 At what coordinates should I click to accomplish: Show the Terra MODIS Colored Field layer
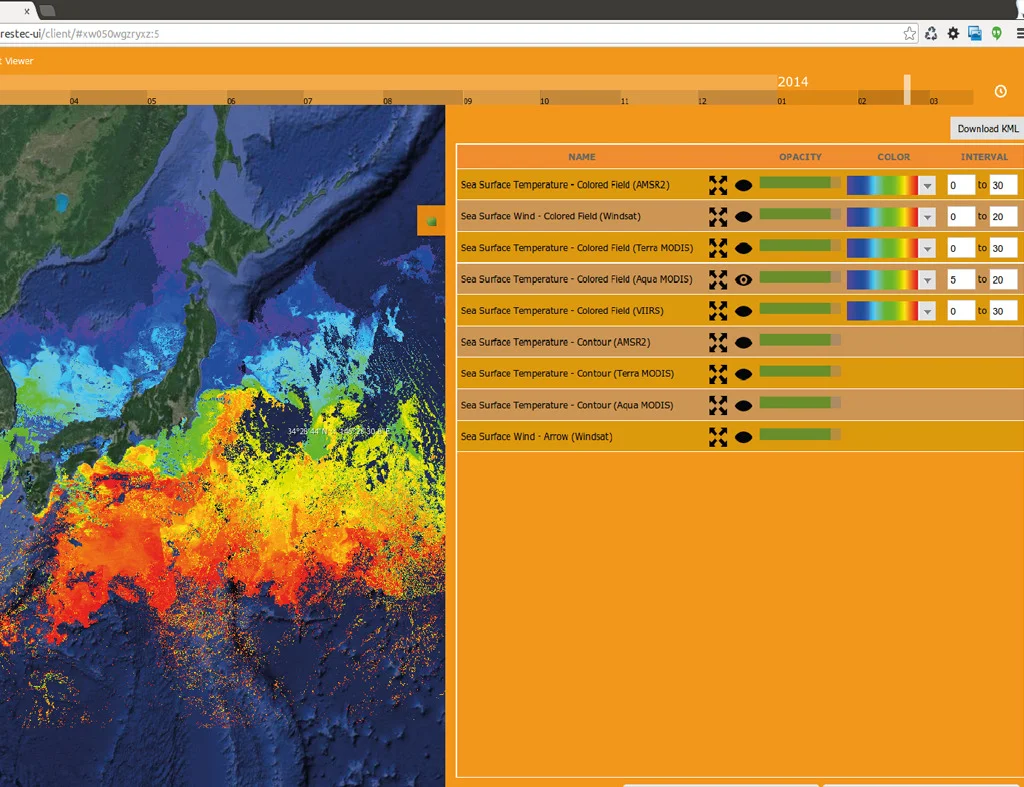tap(743, 248)
